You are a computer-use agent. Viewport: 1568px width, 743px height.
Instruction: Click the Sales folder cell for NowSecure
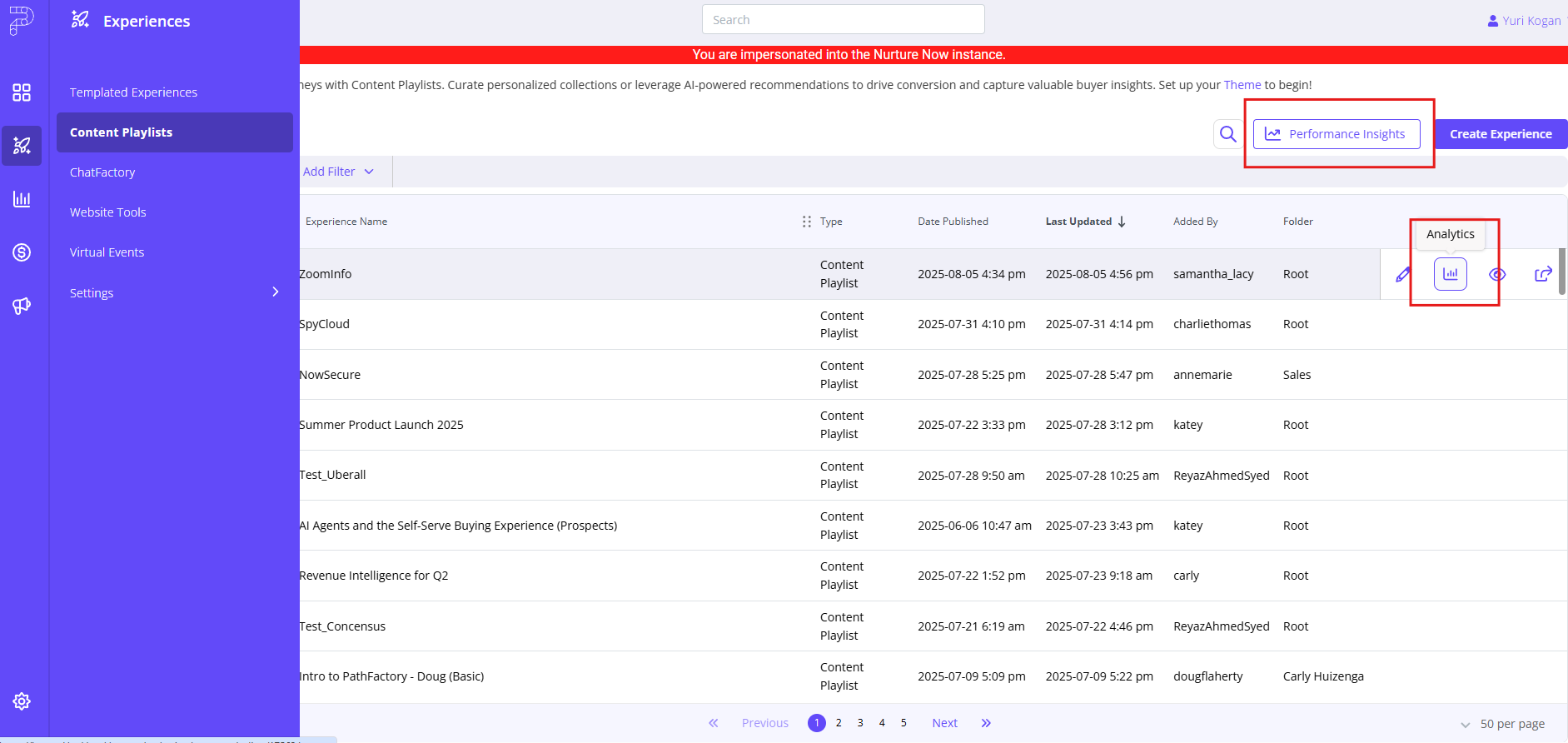(x=1297, y=375)
